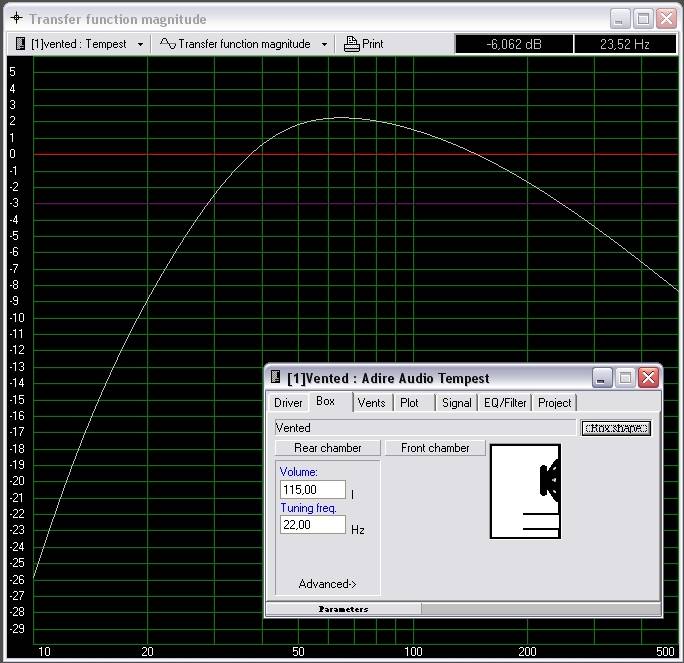Click the crosshair icon in the main title bar

15,19
